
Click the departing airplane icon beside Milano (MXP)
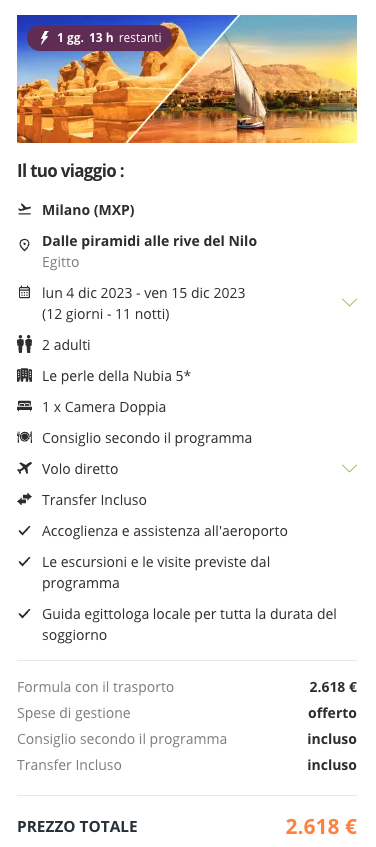[x=24, y=210]
